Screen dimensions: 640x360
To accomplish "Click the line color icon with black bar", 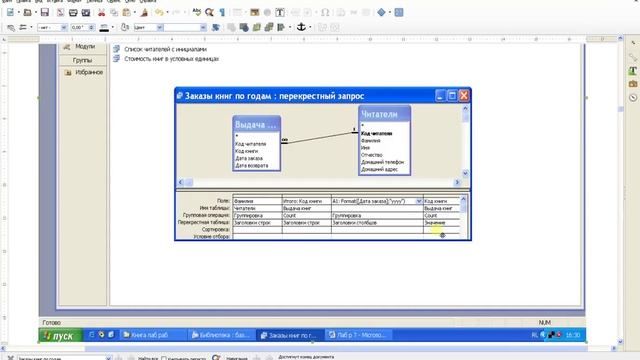I will click(104, 27).
